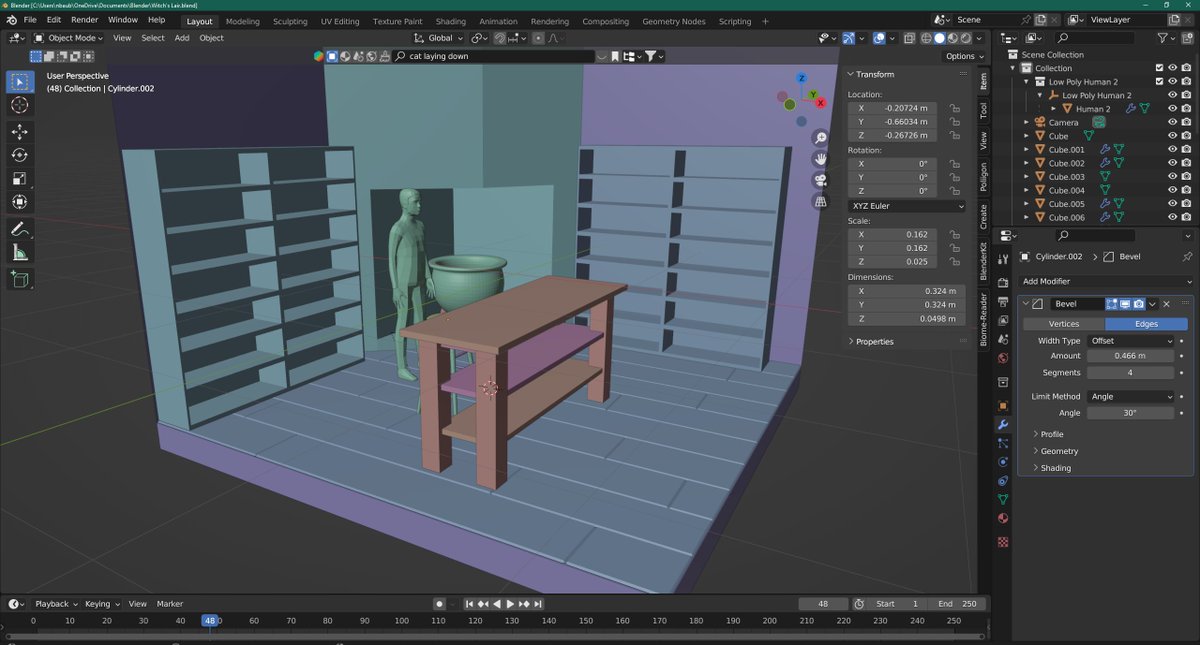Select the Measure tool

(20, 253)
